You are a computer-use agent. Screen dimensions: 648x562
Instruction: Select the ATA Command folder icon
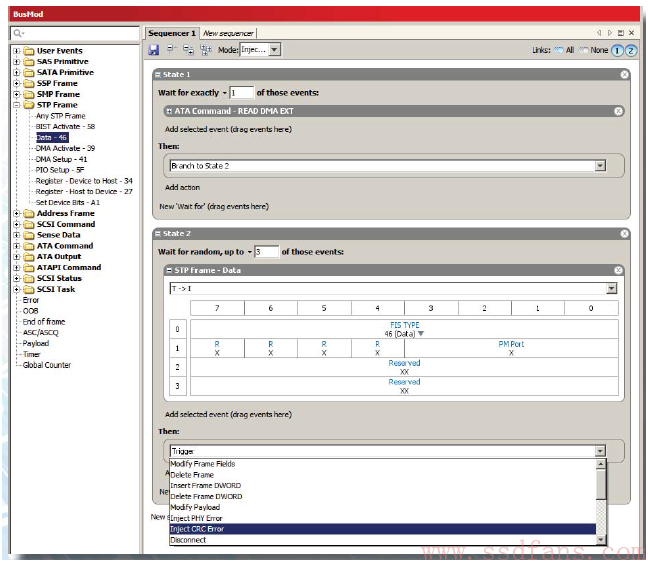pos(29,246)
